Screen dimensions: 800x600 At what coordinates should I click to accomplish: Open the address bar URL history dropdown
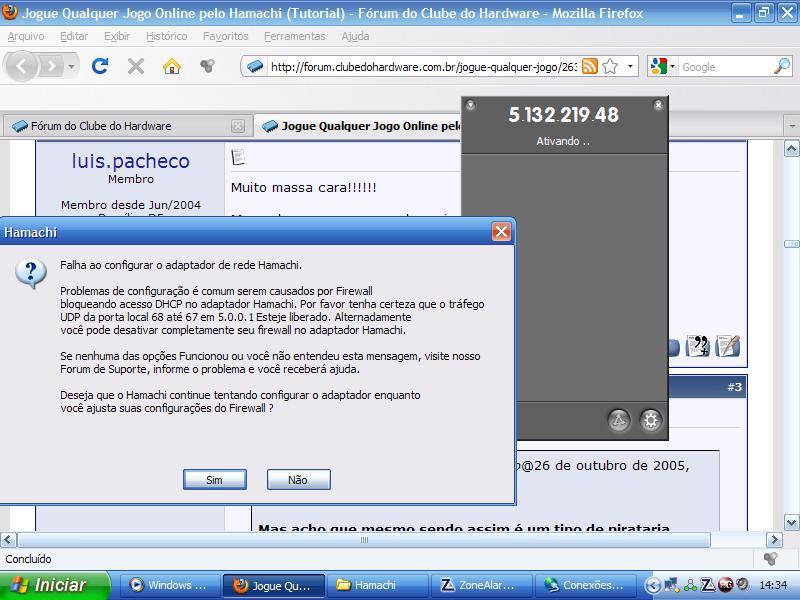[630, 66]
